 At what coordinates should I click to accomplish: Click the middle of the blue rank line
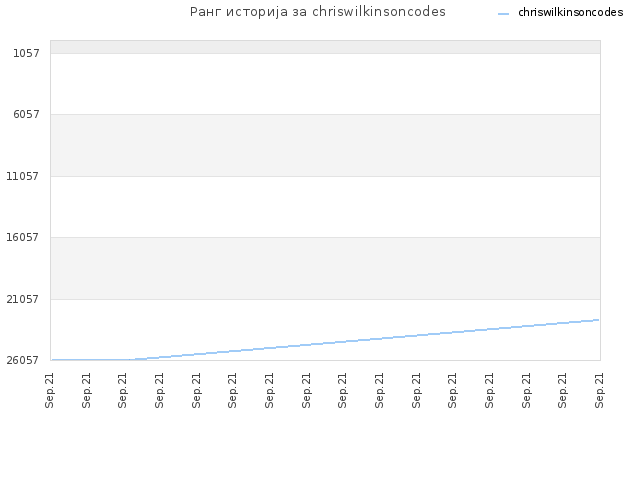[x=325, y=343]
